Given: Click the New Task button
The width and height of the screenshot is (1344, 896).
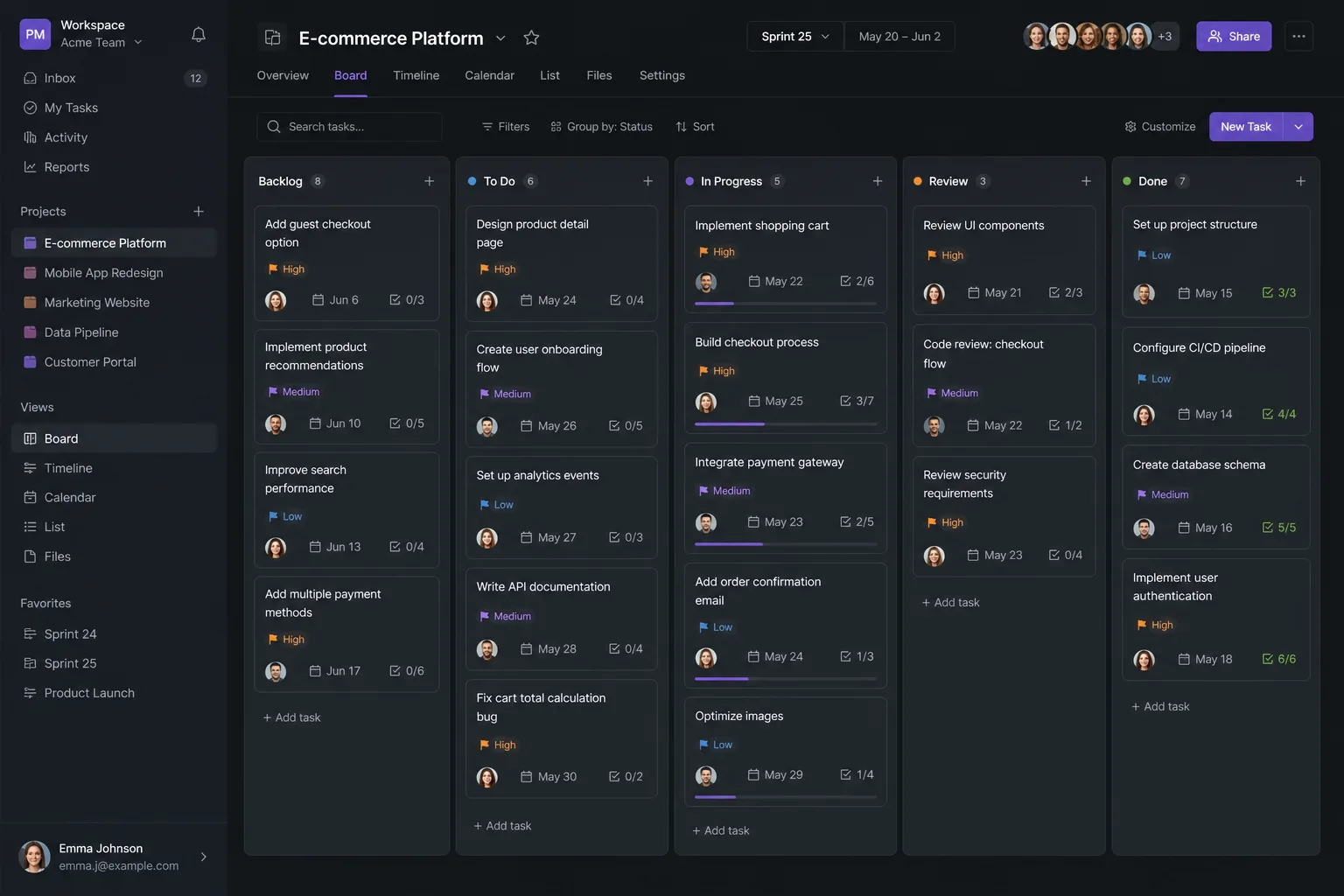Looking at the screenshot, I should coord(1246,127).
